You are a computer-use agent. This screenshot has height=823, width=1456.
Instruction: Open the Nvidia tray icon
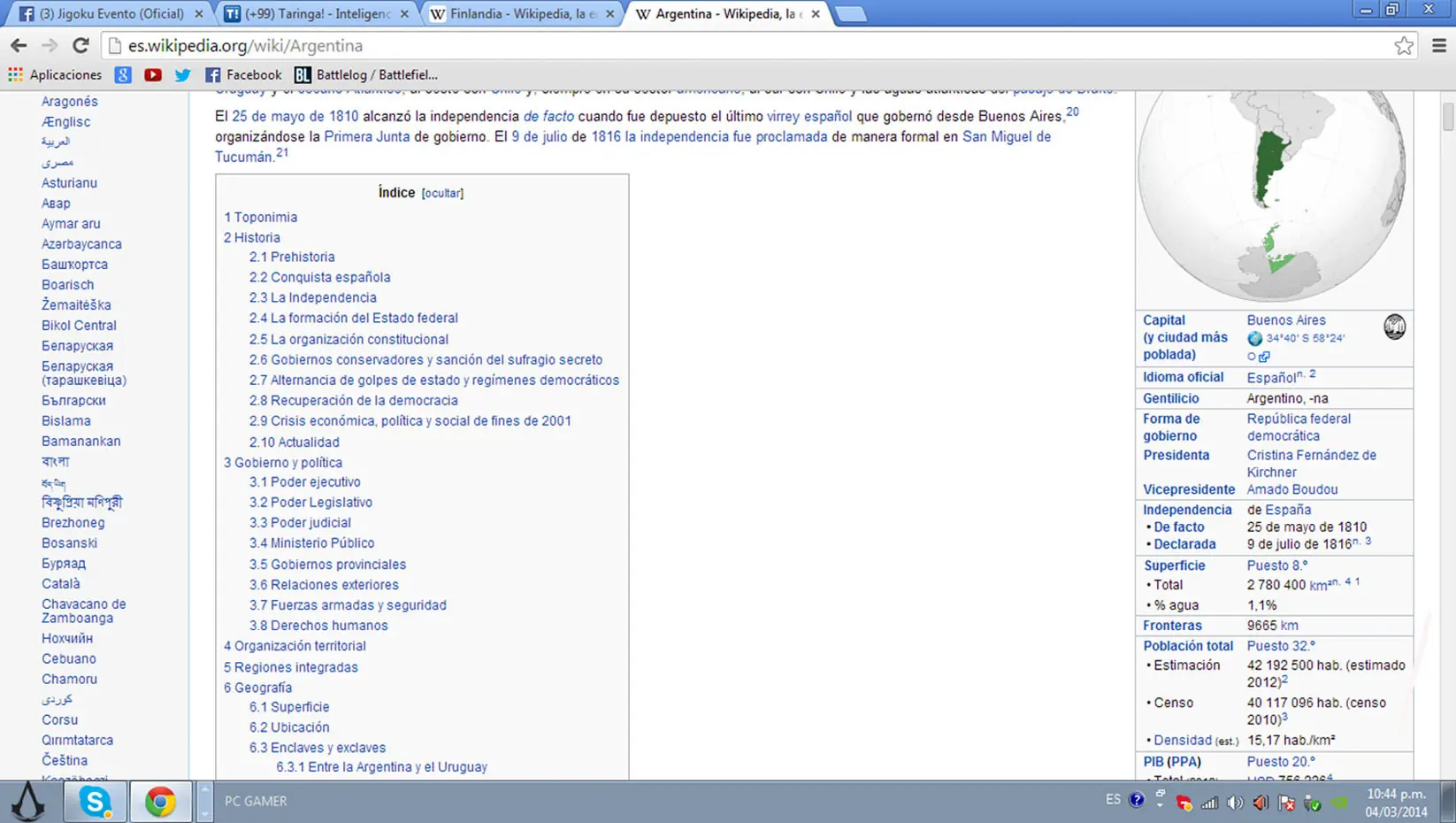pyautogui.click(x=1339, y=803)
